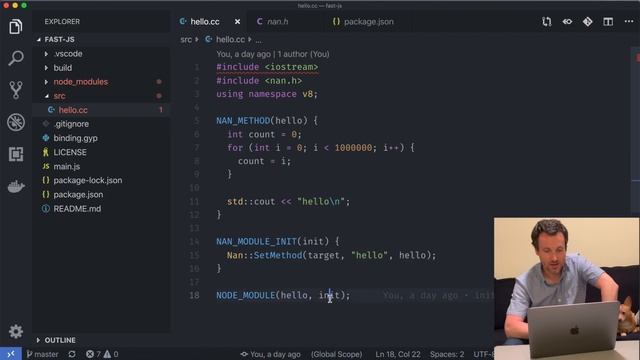
Task: Switch to the package.json tab
Action: [369, 22]
